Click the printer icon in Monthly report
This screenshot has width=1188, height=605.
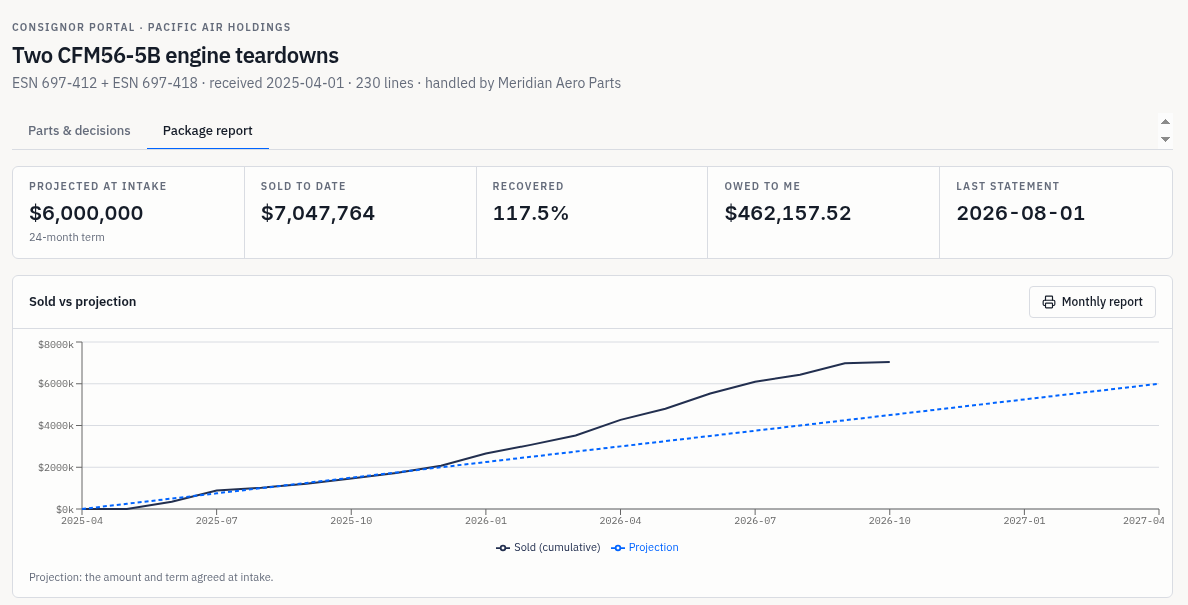click(1049, 302)
